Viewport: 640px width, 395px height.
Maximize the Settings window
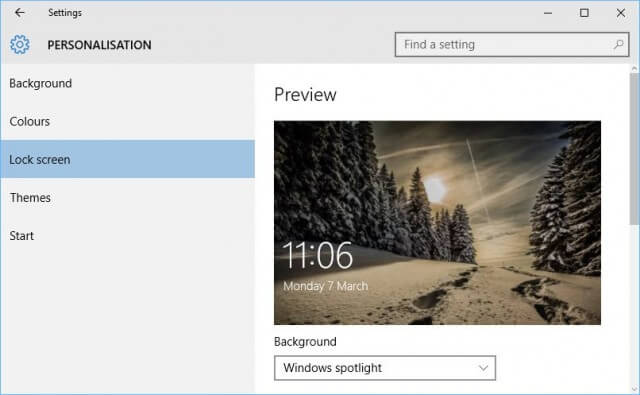point(584,13)
